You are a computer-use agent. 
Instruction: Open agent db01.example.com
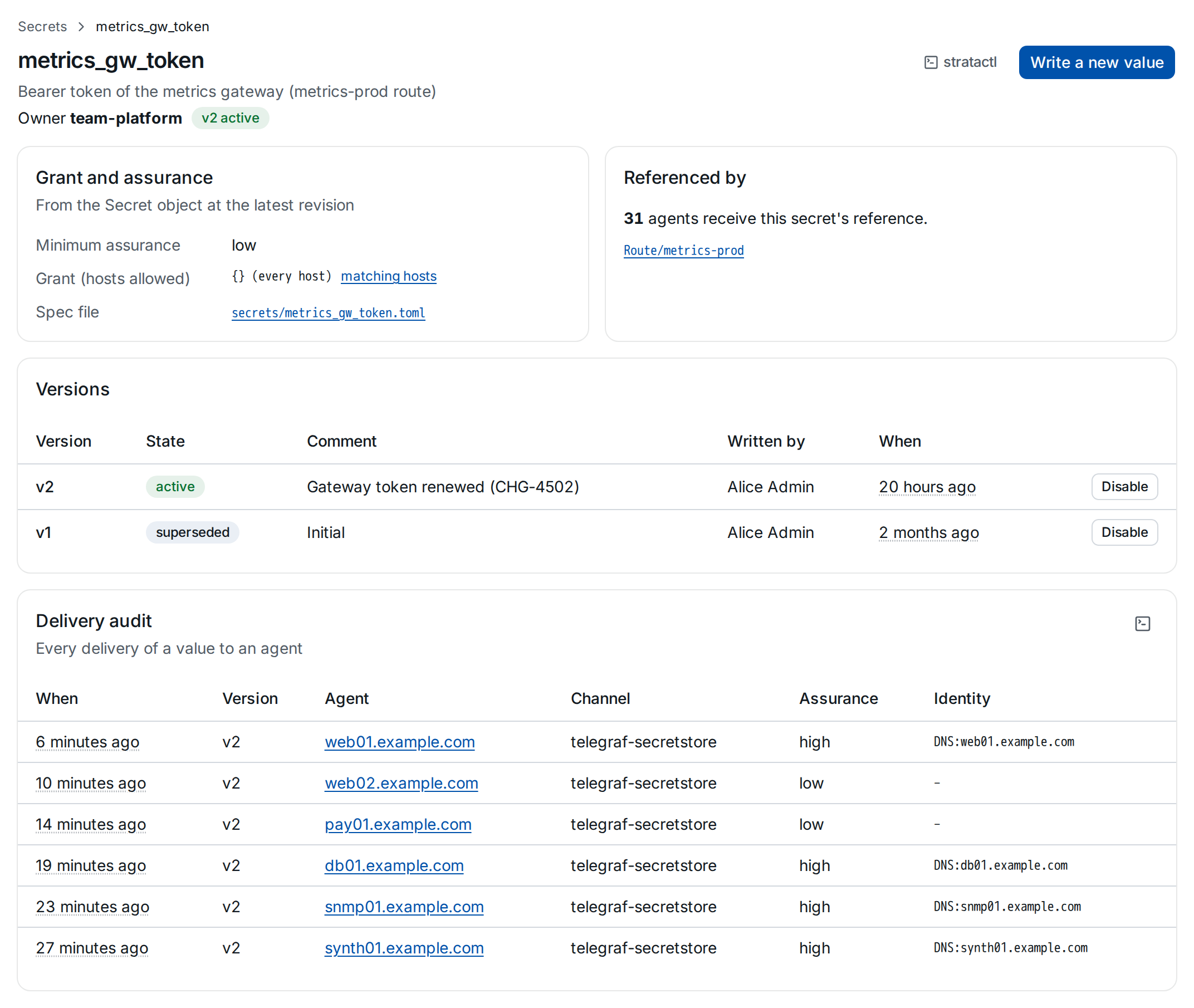pos(394,865)
